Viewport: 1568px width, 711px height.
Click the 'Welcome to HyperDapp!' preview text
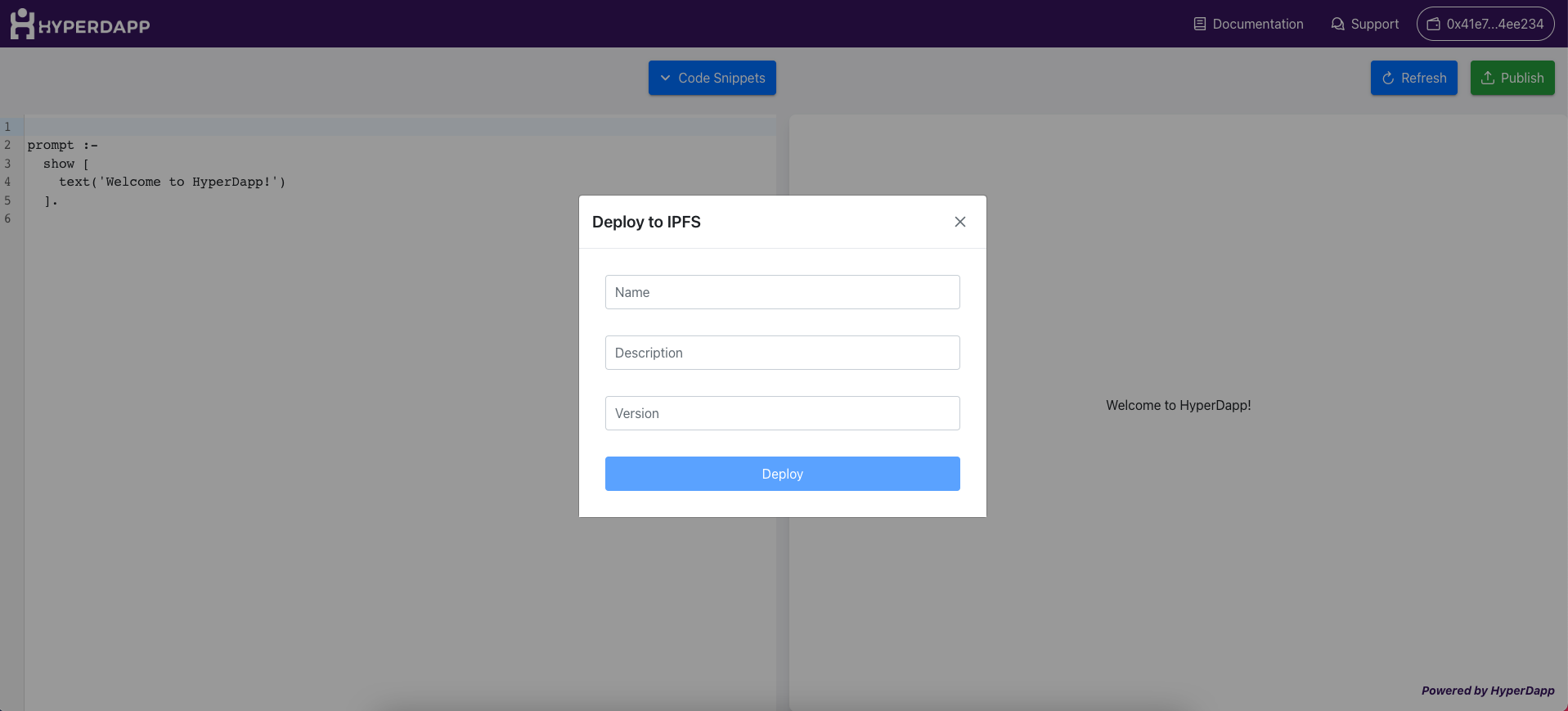1179,405
